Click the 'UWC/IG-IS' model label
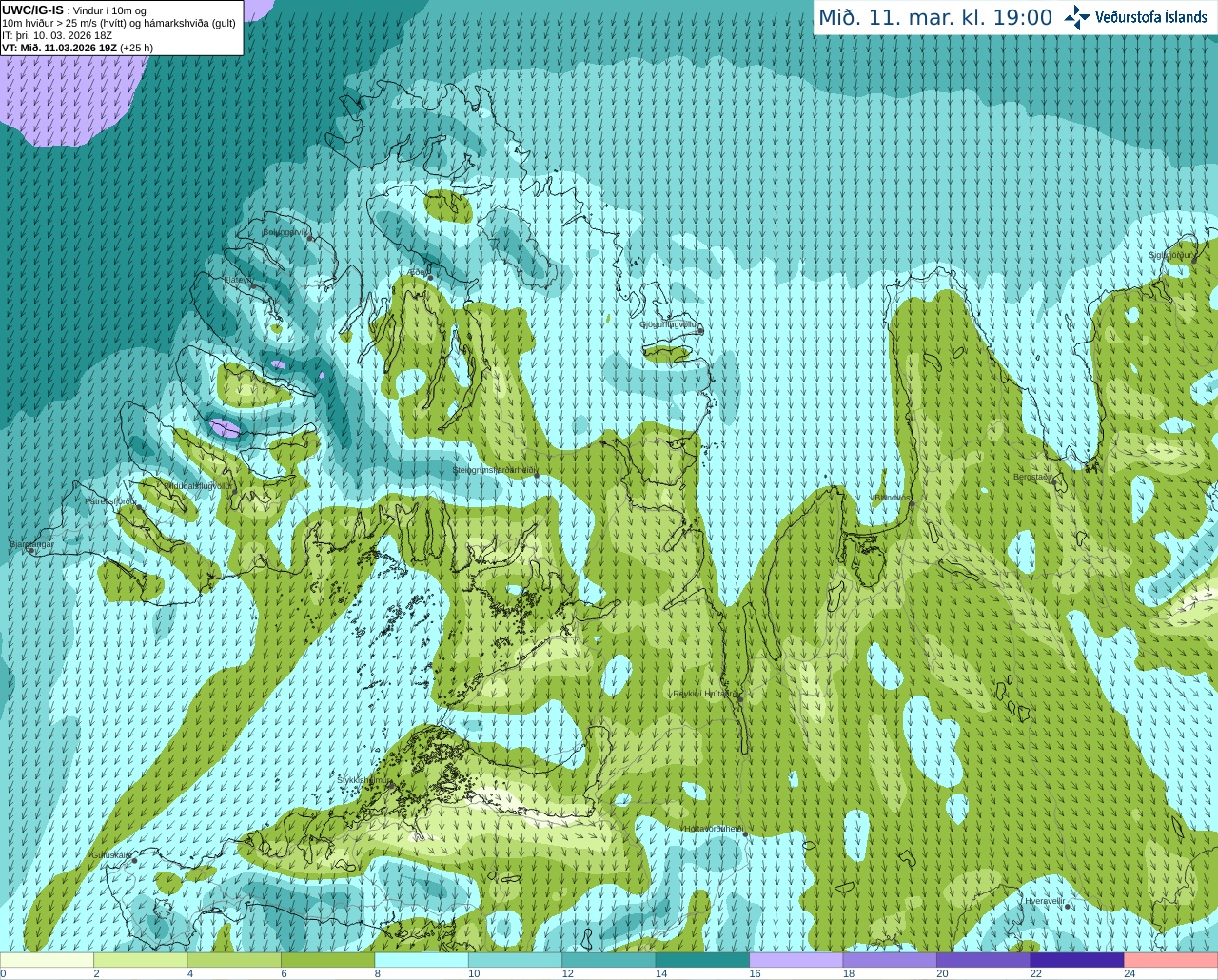 point(32,10)
